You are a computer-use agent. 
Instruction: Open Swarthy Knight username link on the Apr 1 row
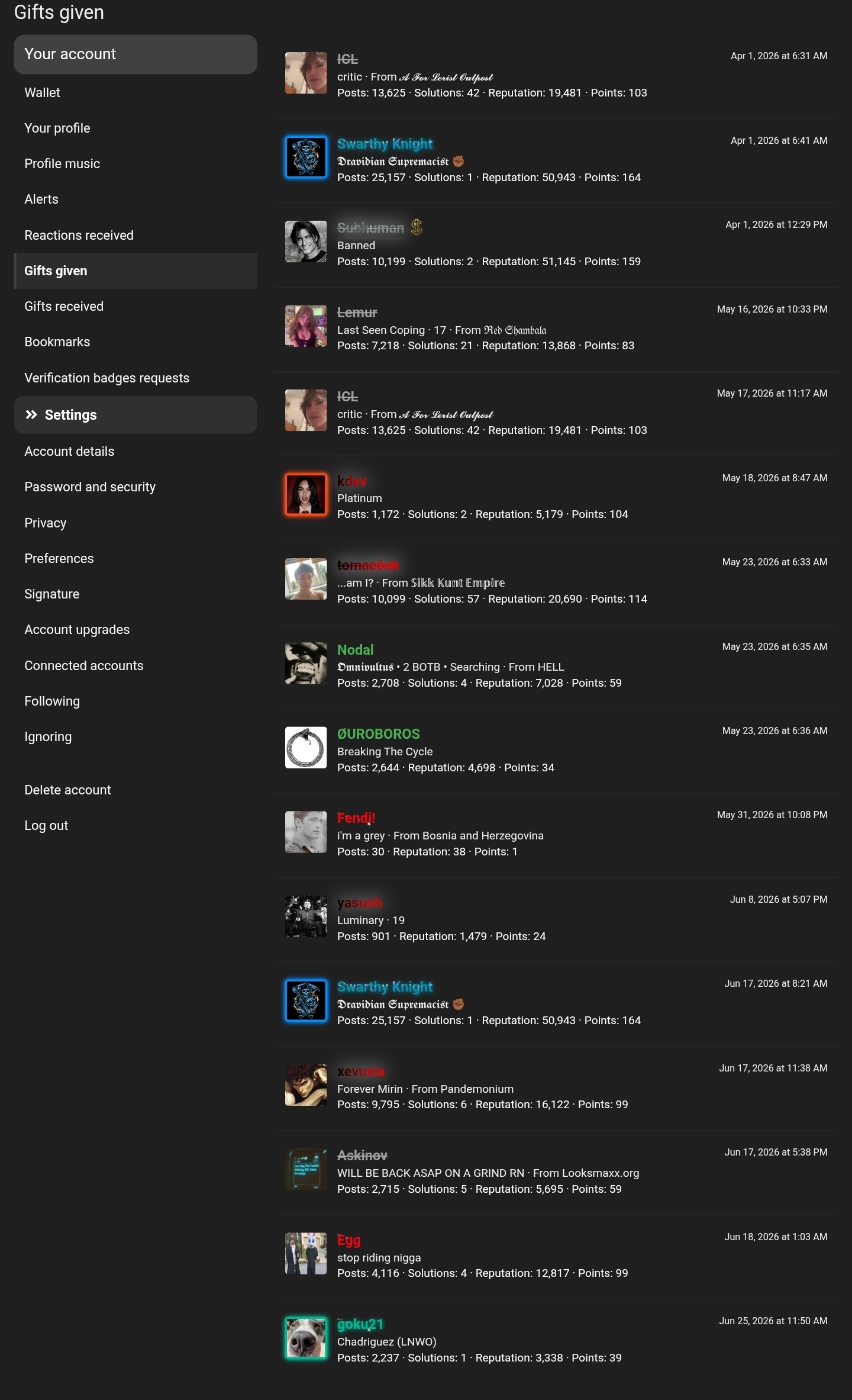[385, 144]
